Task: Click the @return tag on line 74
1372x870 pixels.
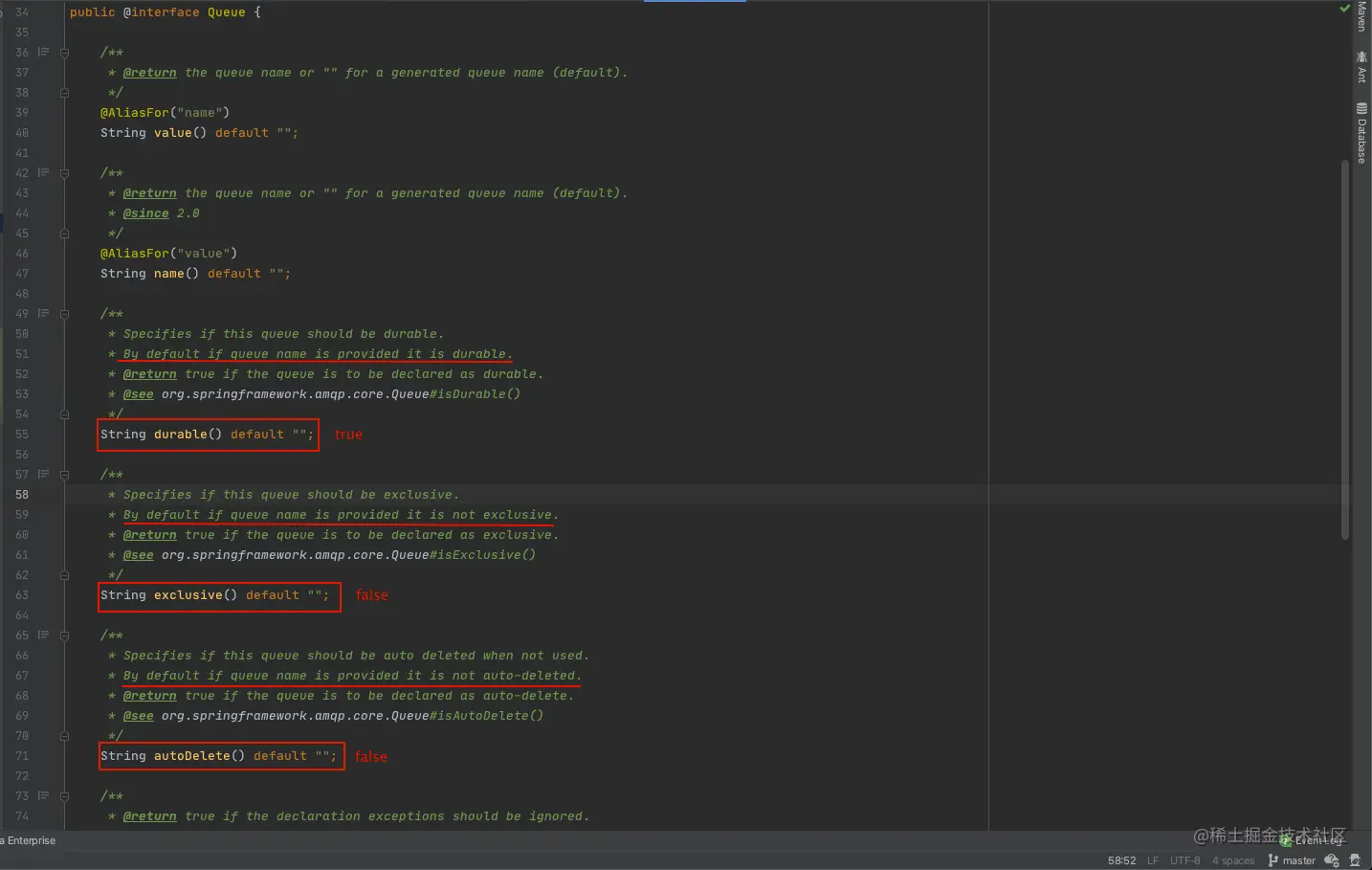Action: 149,816
